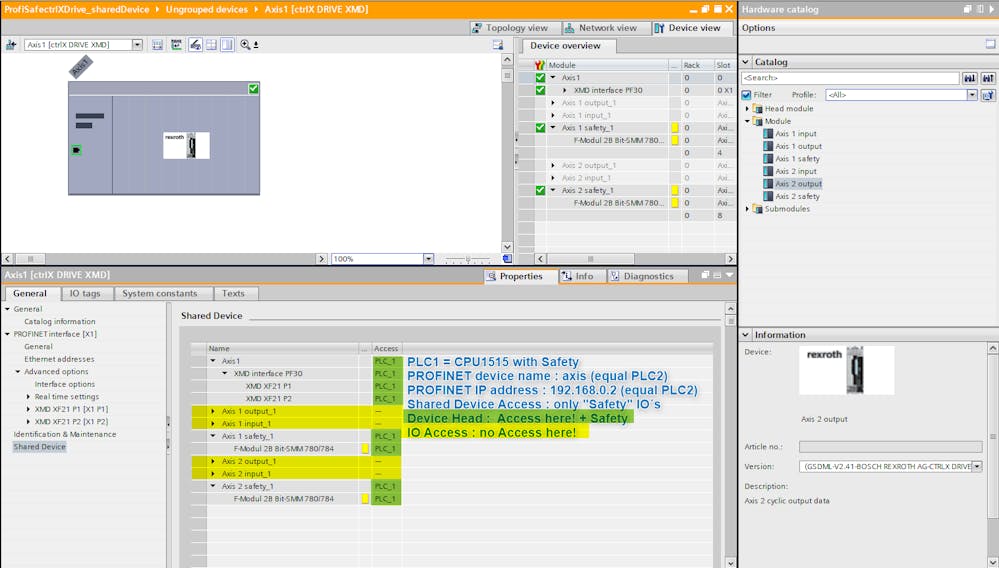The height and width of the screenshot is (568, 999).
Task: Click the checkmark beside Axis1 overview row
Action: click(540, 78)
